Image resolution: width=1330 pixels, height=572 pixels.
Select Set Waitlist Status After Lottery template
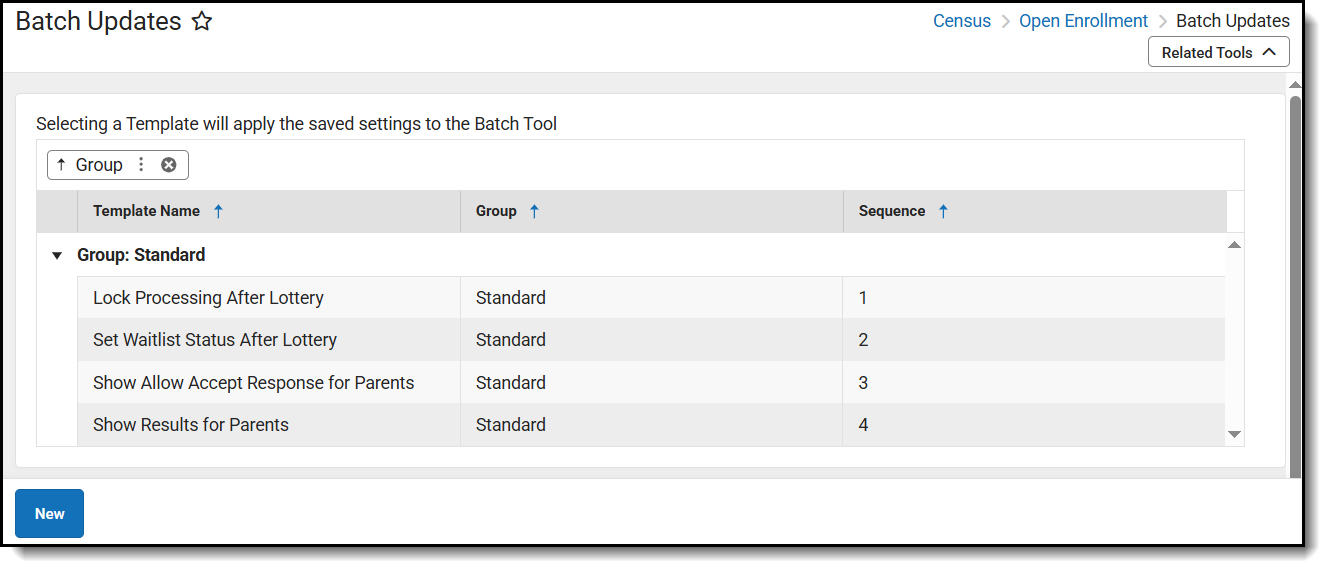[215, 340]
